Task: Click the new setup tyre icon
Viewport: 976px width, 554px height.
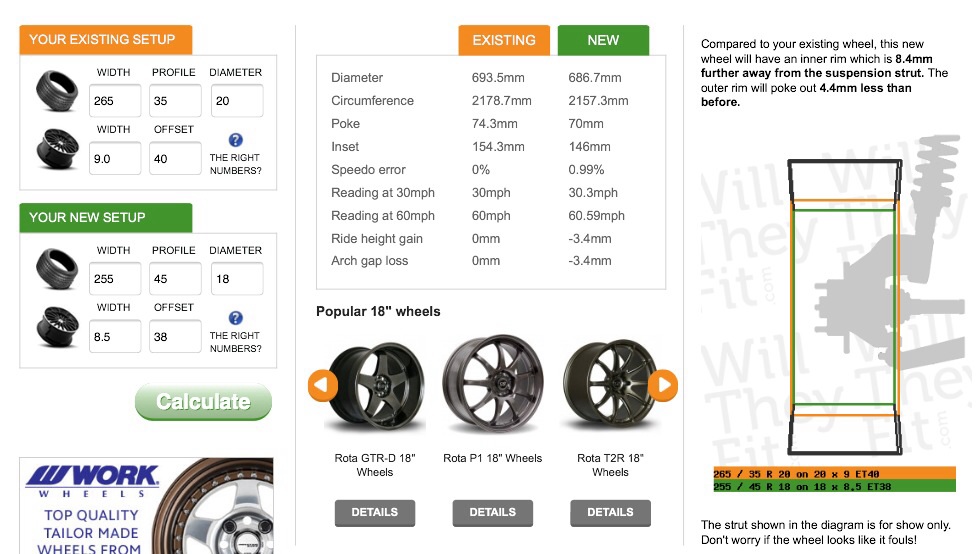Action: (57, 269)
